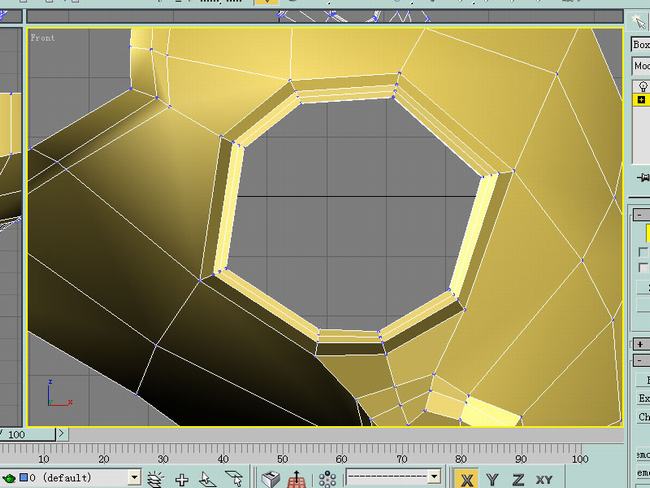The height and width of the screenshot is (488, 650).
Task: Restrict movement to the Z axis
Action: point(518,479)
